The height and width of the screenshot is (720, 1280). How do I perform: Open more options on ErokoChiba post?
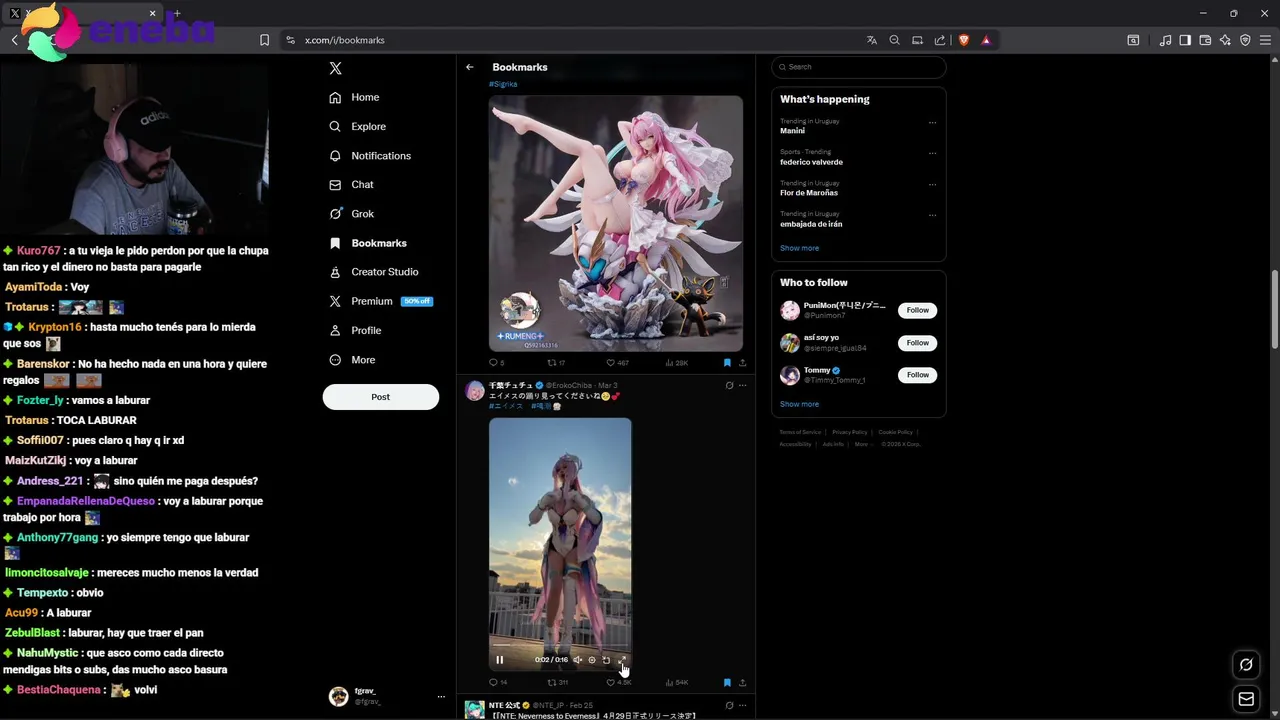pyautogui.click(x=742, y=385)
